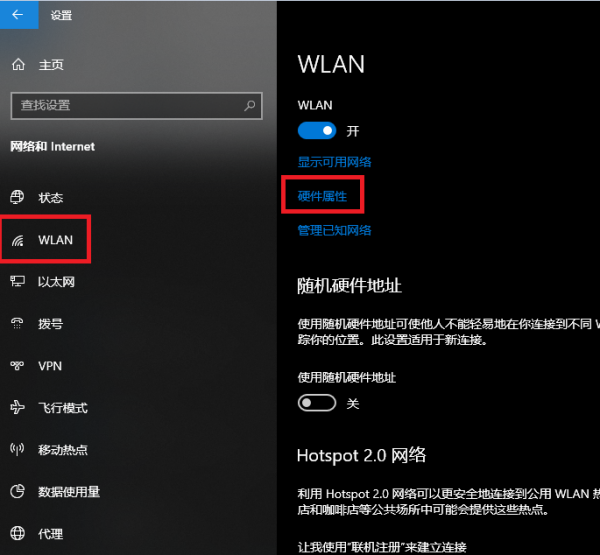Viewport: 600px width, 555px height.
Task: Click the VPN icon in sidebar
Action: (x=17, y=366)
